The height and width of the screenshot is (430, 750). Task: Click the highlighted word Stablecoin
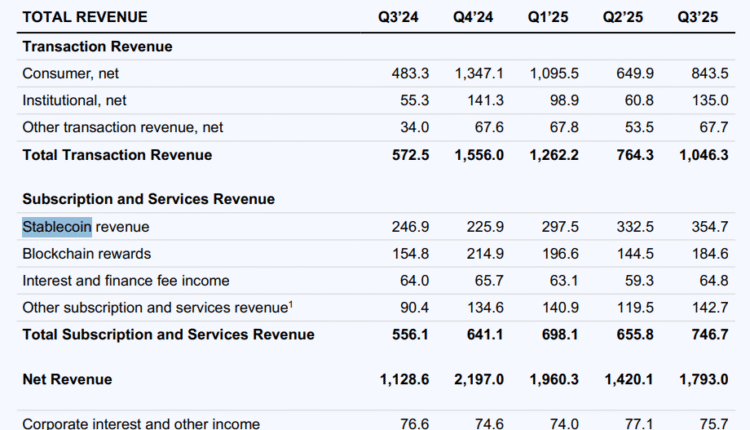coord(57,227)
